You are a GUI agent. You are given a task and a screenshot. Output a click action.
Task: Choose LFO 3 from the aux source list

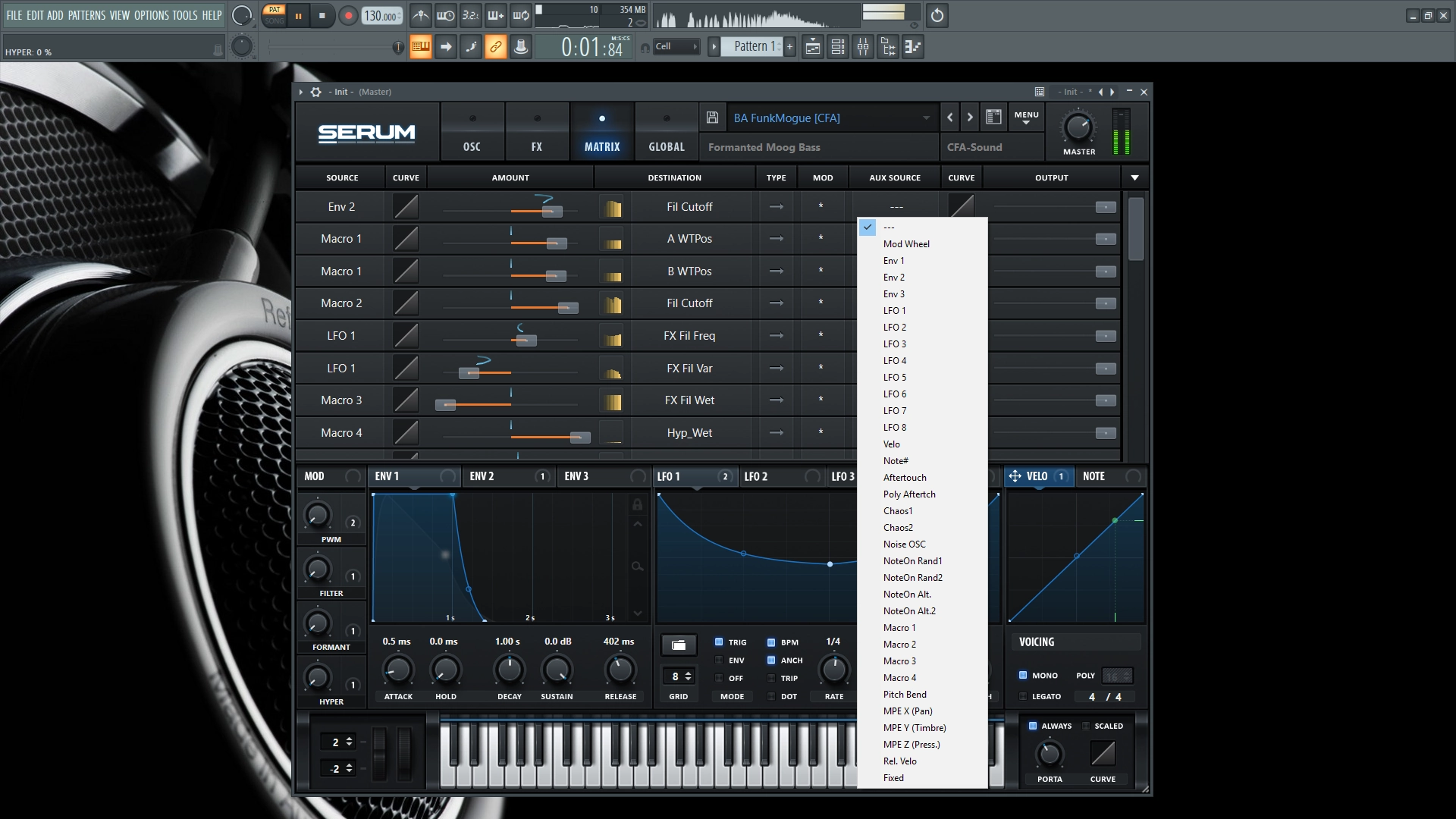click(922, 344)
